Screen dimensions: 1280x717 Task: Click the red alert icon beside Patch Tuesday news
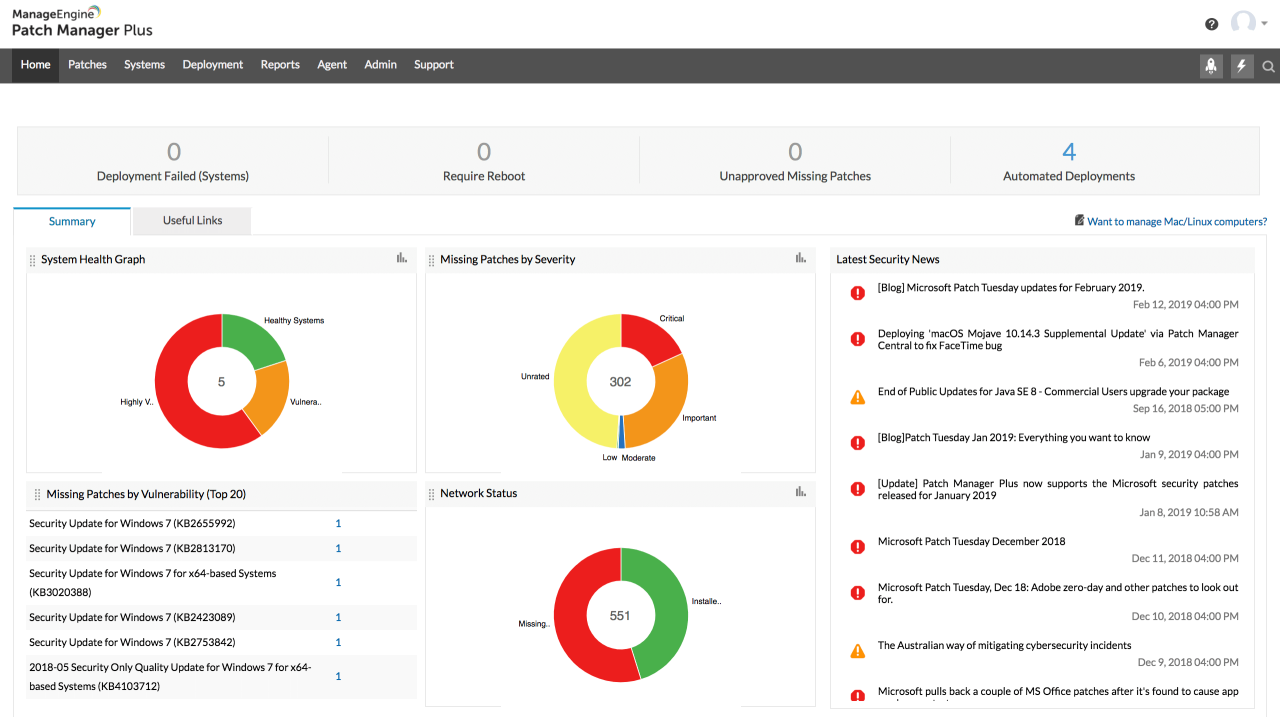[857, 292]
